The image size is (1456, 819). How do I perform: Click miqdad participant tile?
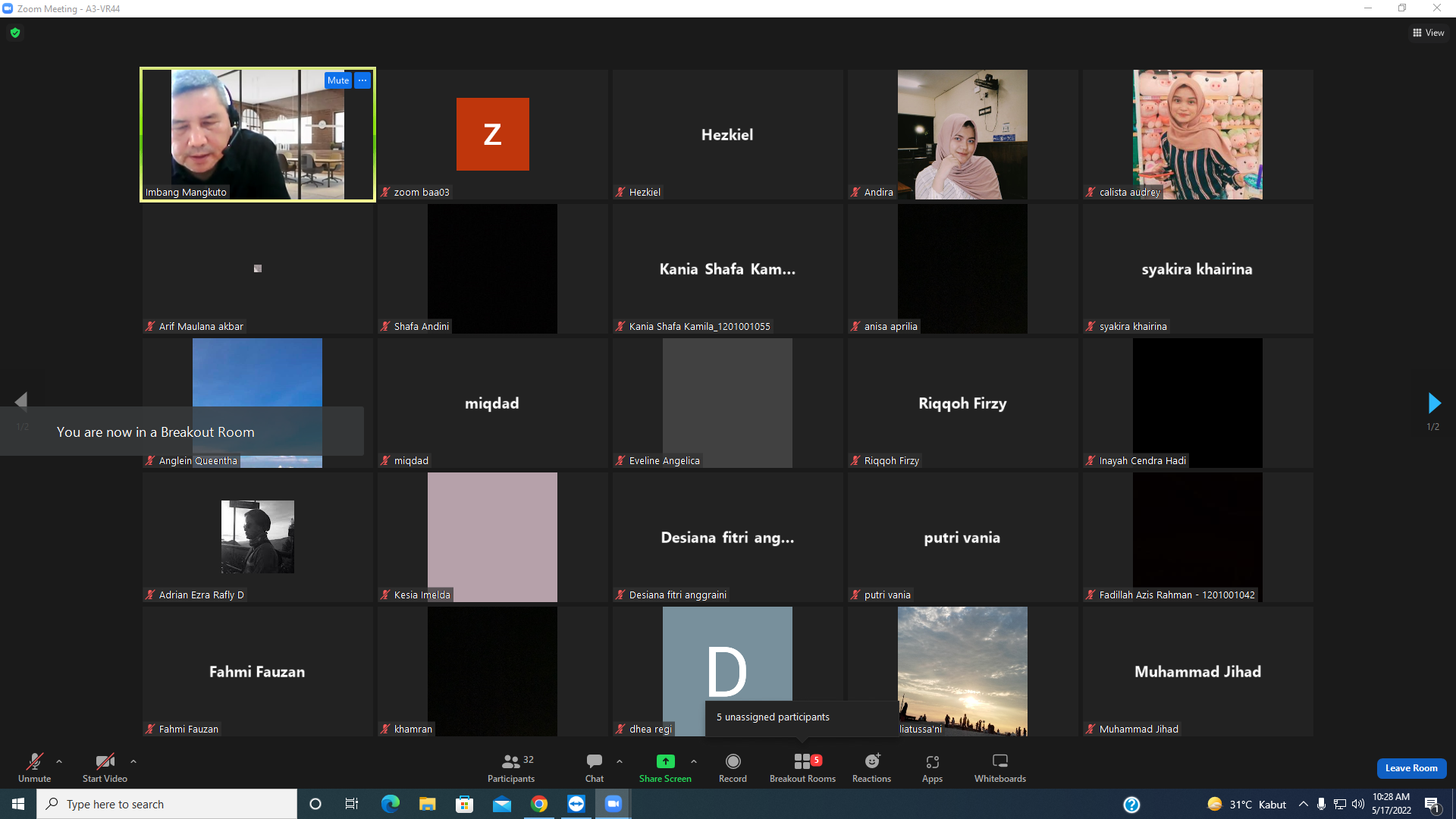493,403
